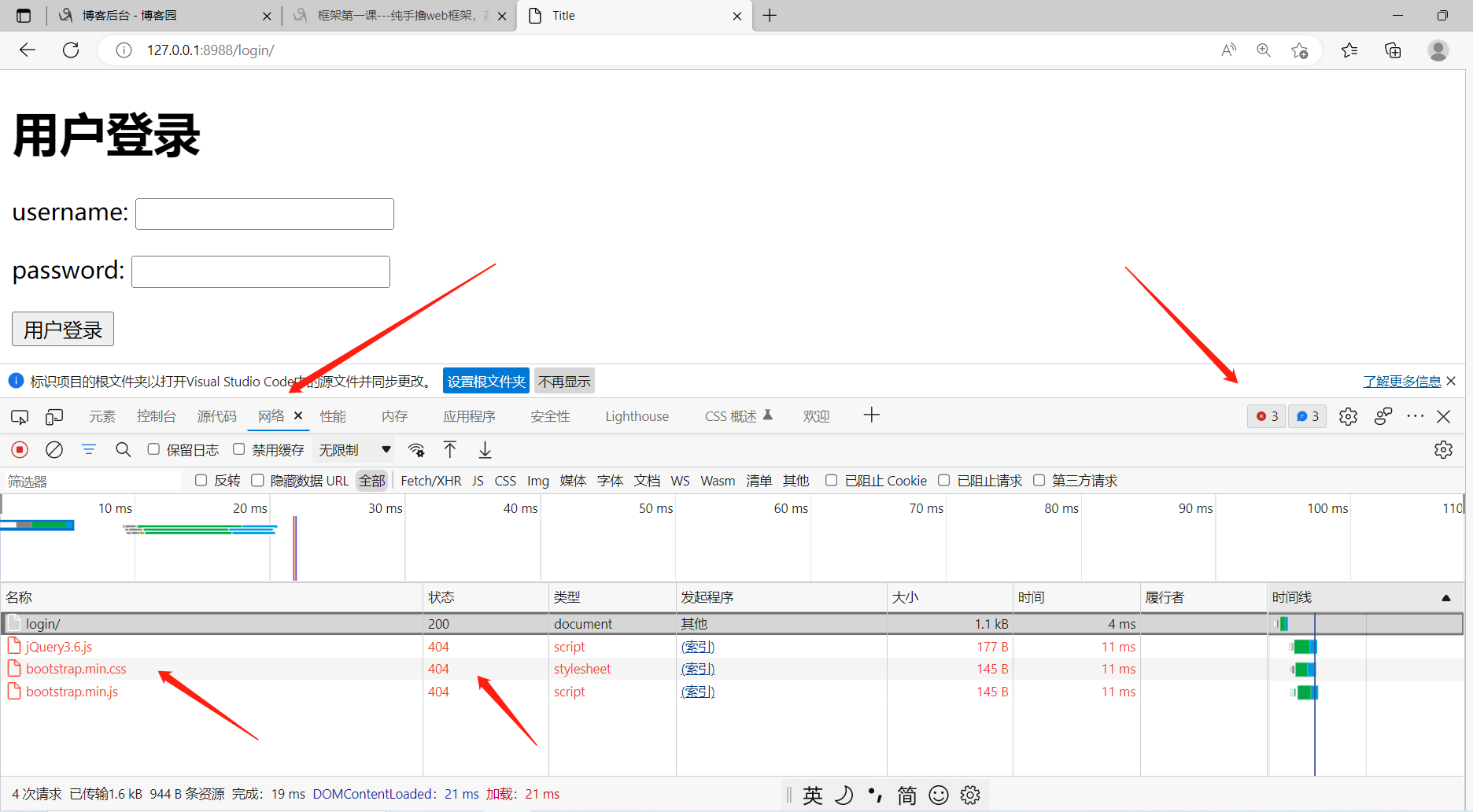Reload the login page
This screenshot has height=812, width=1473.
[71, 50]
